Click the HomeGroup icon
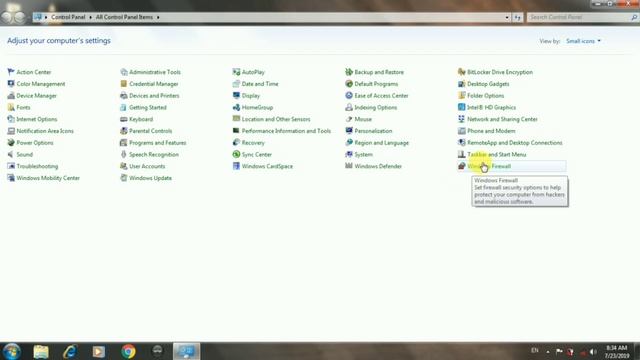 [x=236, y=107]
